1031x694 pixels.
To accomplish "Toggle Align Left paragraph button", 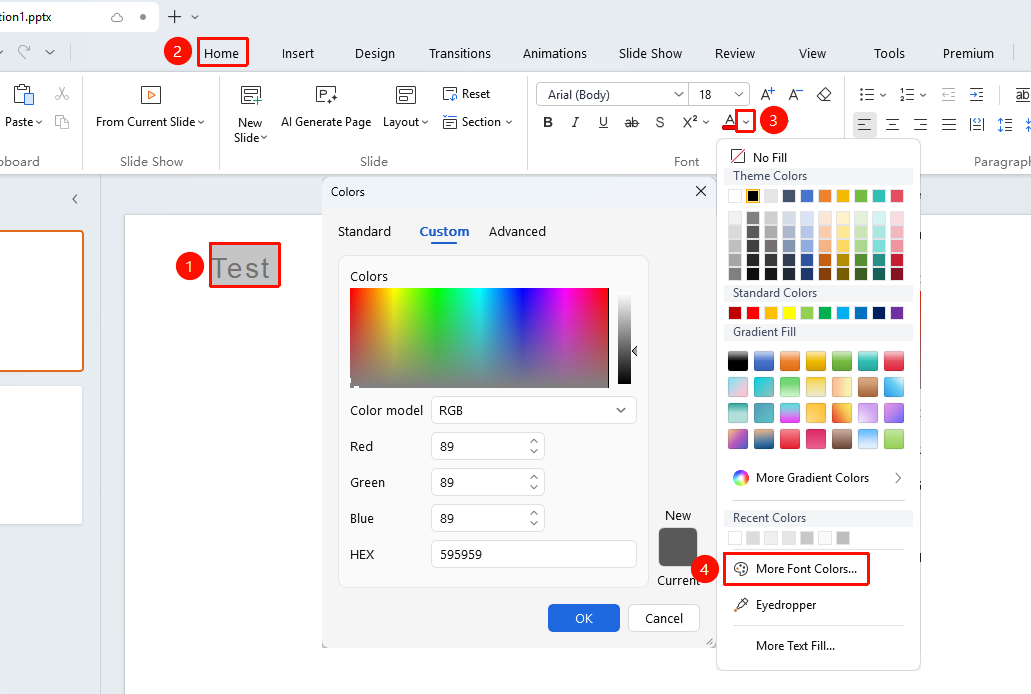I will [865, 124].
